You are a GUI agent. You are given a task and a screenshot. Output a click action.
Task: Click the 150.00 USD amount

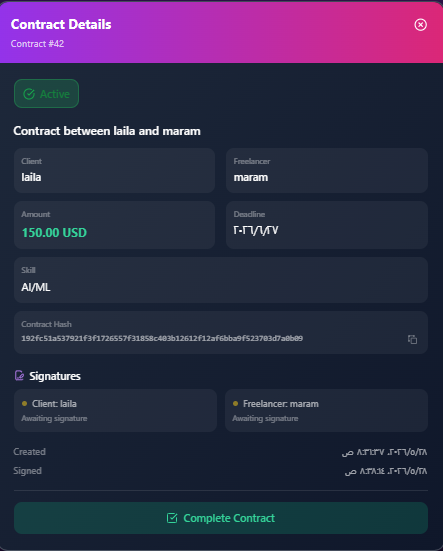[x=54, y=233]
